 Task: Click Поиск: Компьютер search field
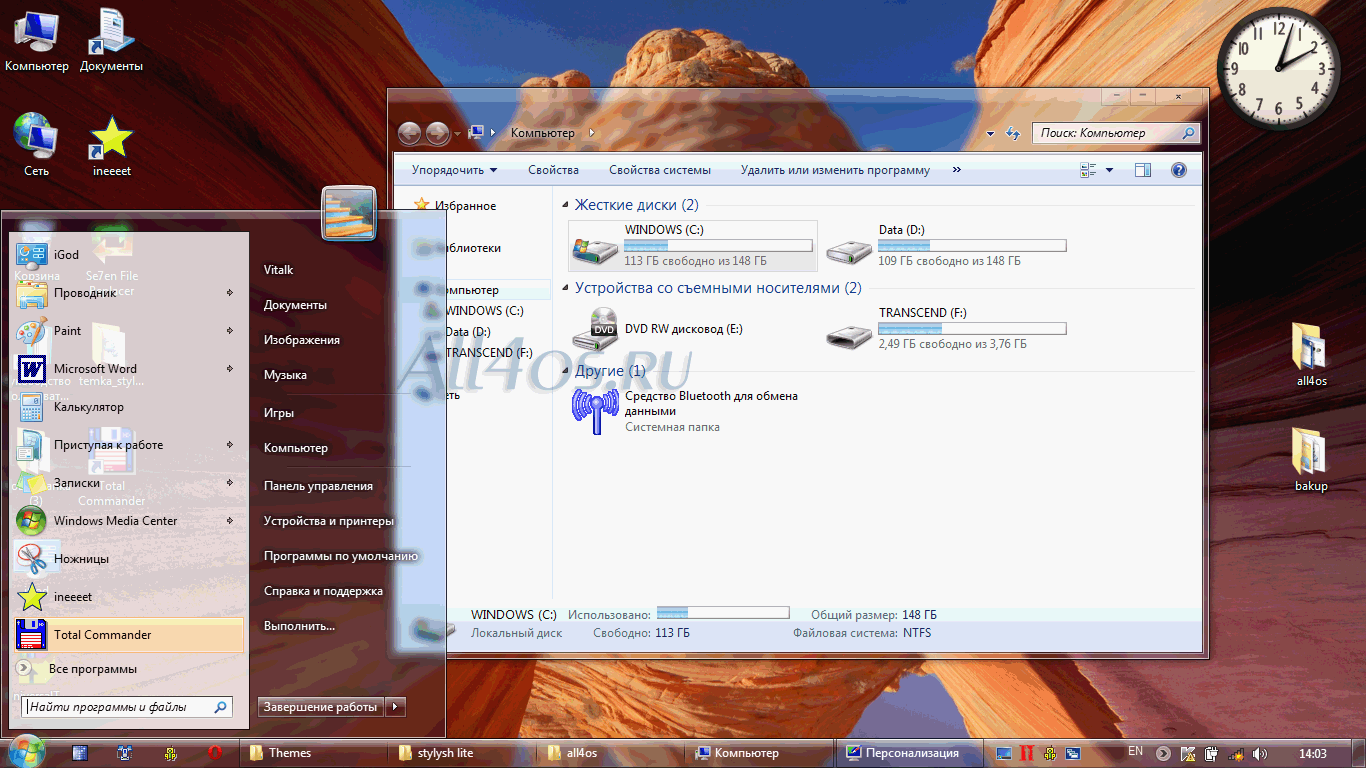pyautogui.click(x=1116, y=133)
